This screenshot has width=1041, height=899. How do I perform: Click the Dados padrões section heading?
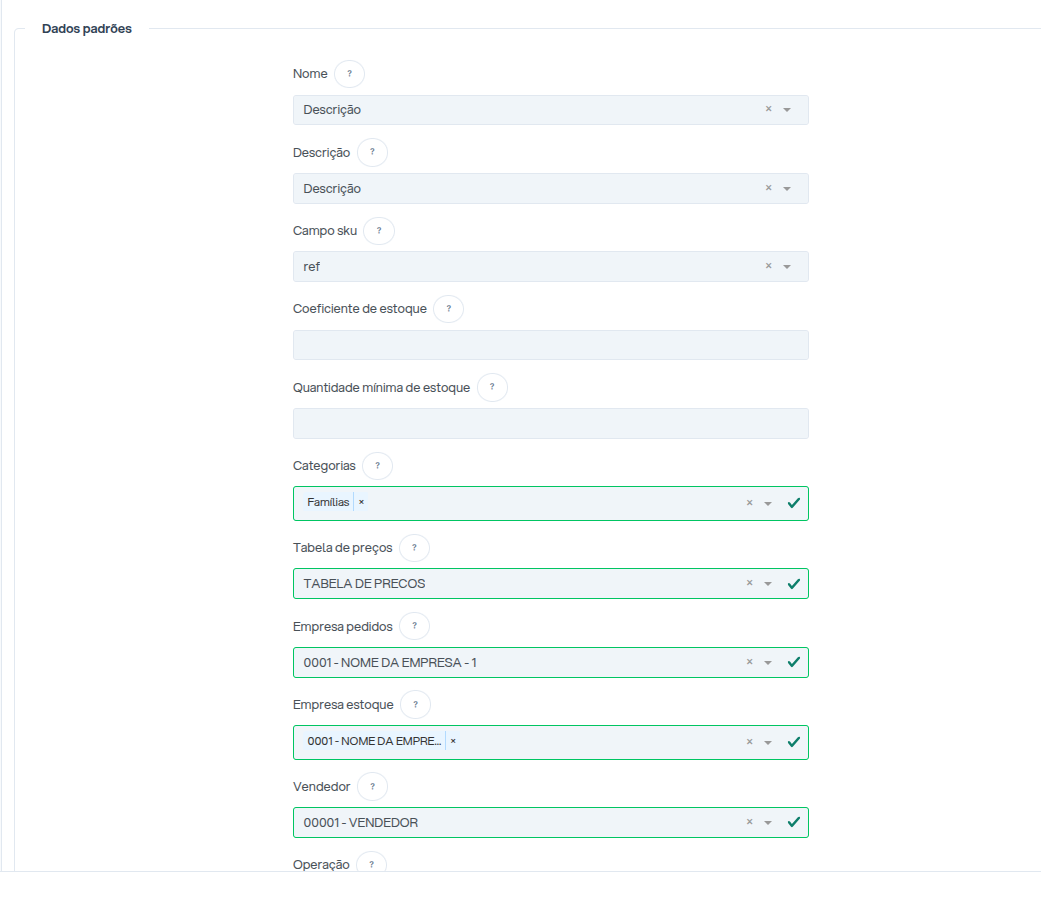pos(87,29)
